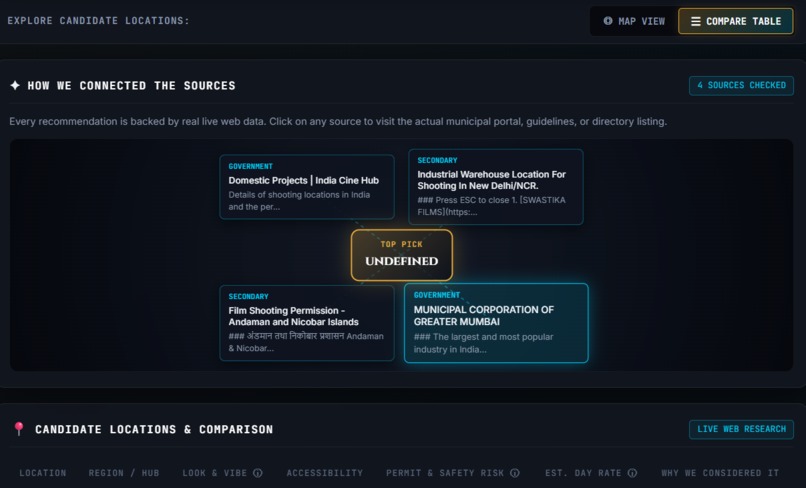Screen dimensions: 806x488
Task: Click the Candidate Locations & Comparison heading
Action: point(154,429)
